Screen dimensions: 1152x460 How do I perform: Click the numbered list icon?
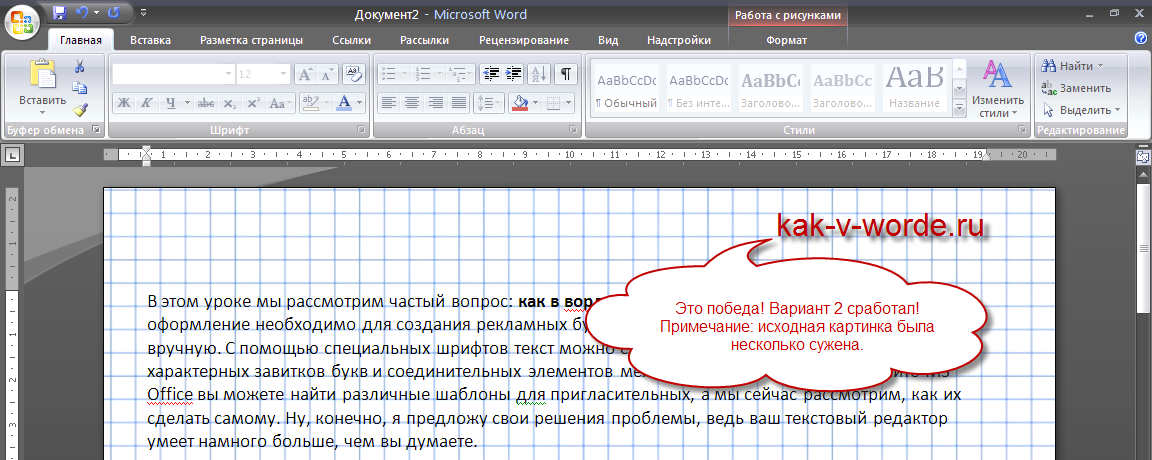click(x=422, y=73)
